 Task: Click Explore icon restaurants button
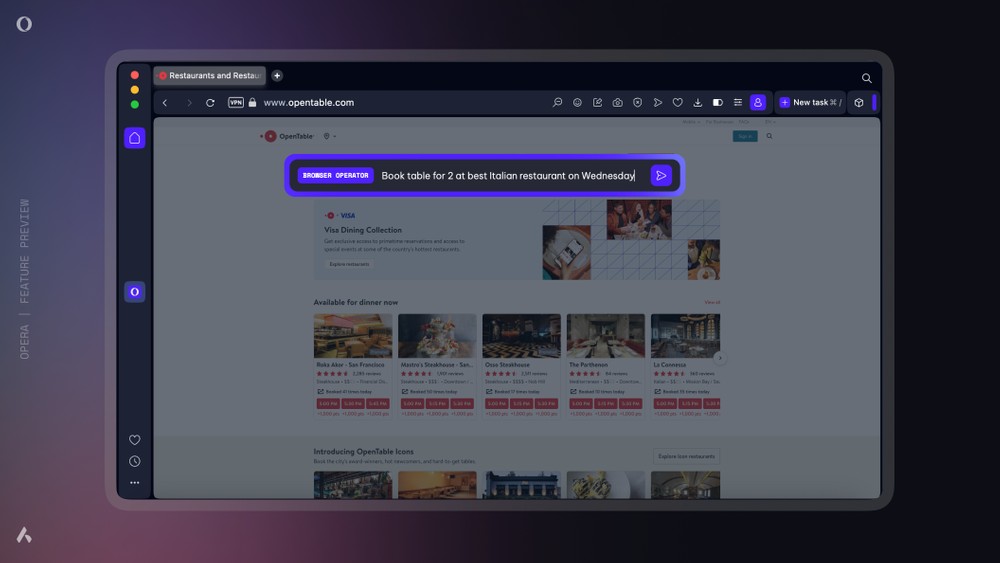point(686,456)
